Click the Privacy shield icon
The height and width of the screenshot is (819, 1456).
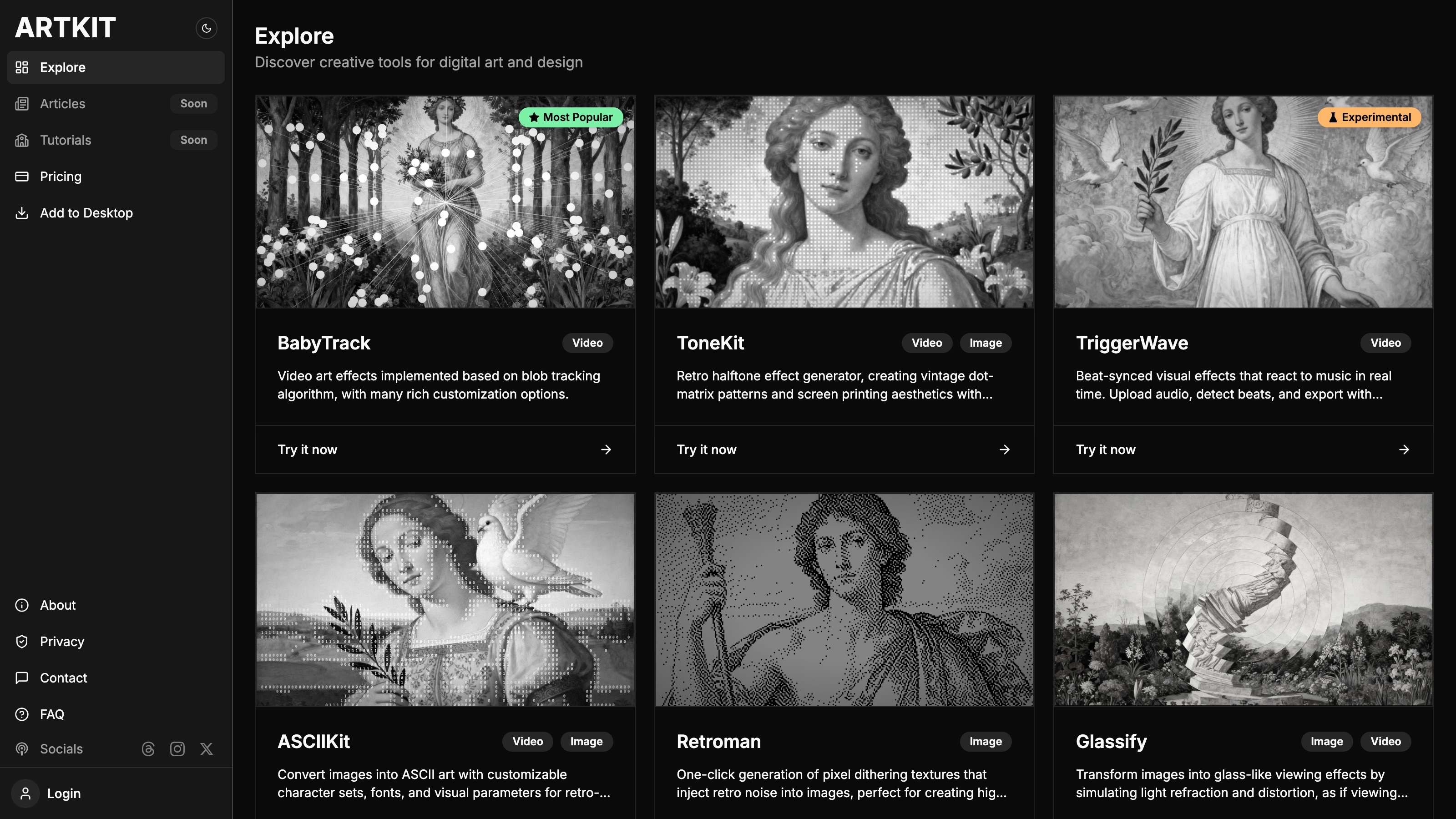click(21, 642)
